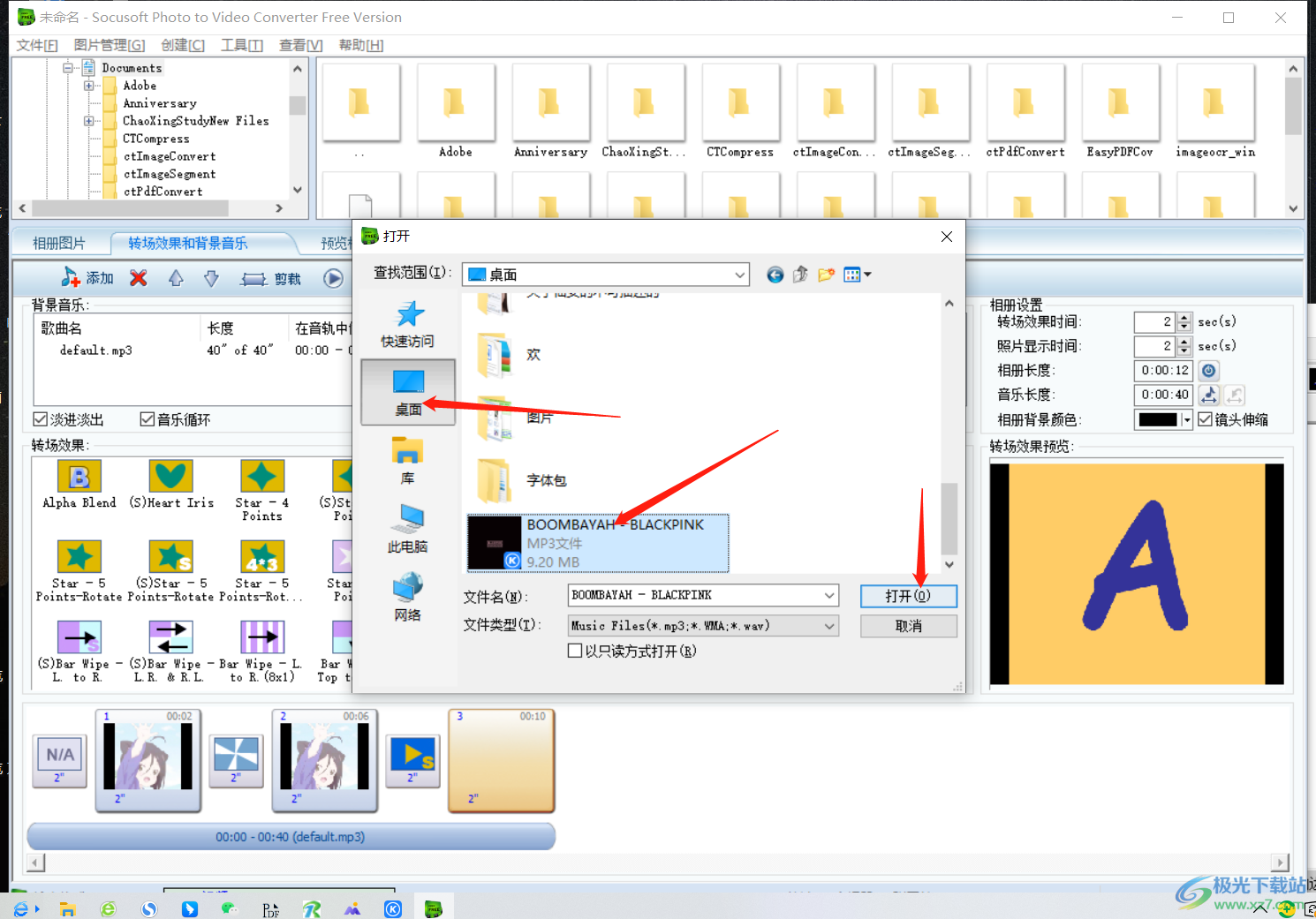
Task: Click the blue sync icon beside 相册长度
Action: point(1209,371)
